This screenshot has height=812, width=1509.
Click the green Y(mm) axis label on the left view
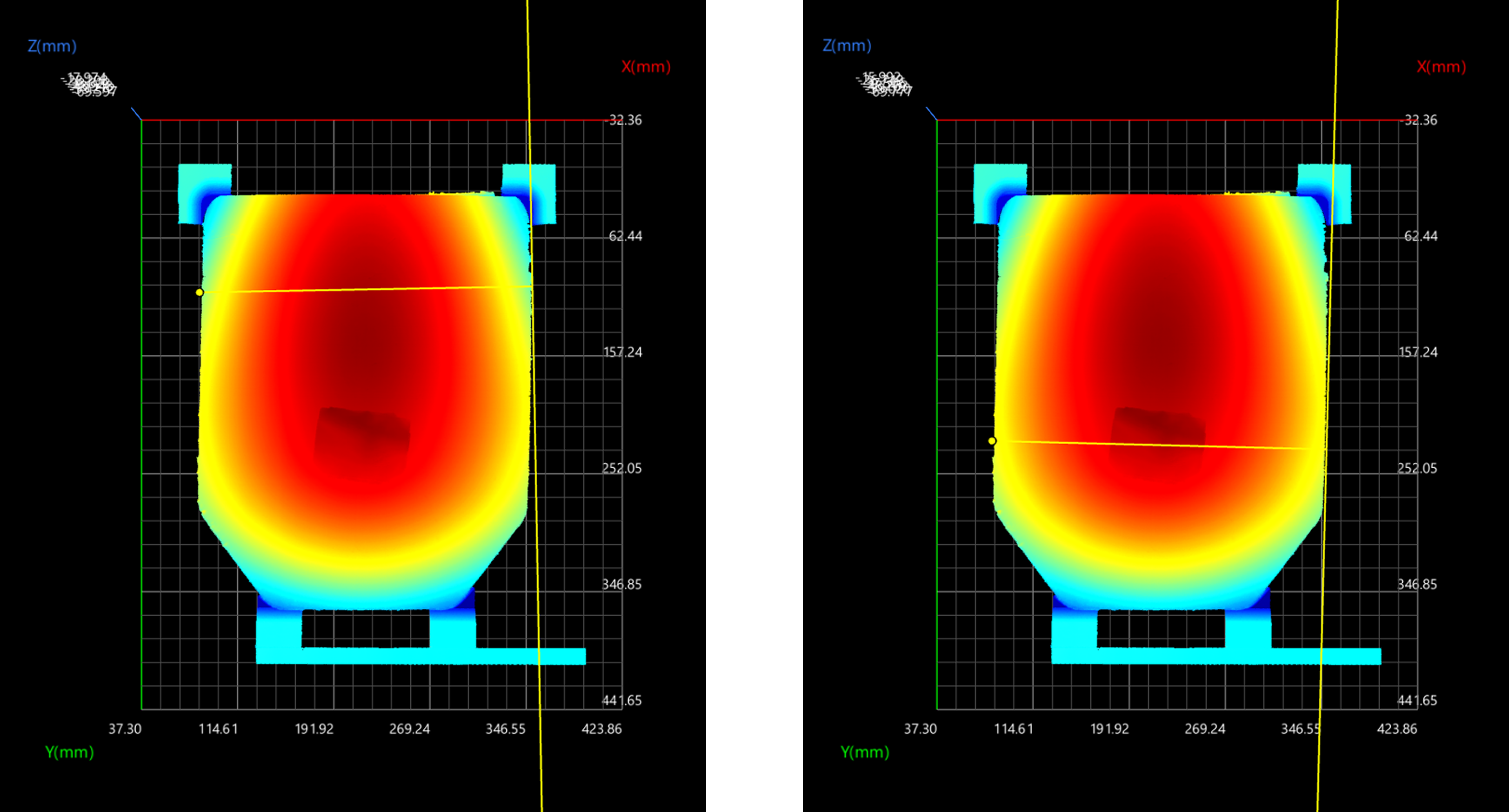click(70, 752)
